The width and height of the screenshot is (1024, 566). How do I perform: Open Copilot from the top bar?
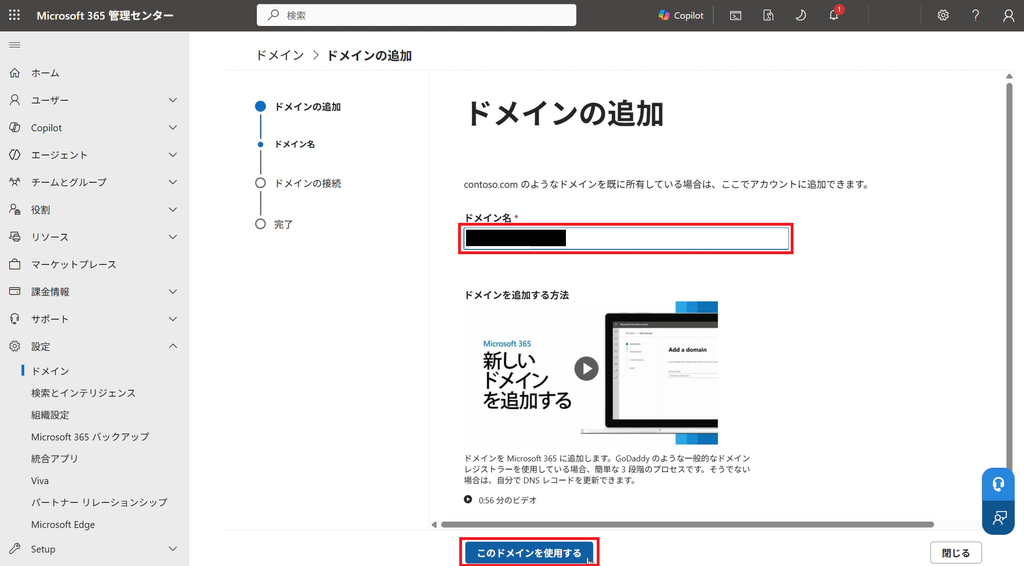681,15
